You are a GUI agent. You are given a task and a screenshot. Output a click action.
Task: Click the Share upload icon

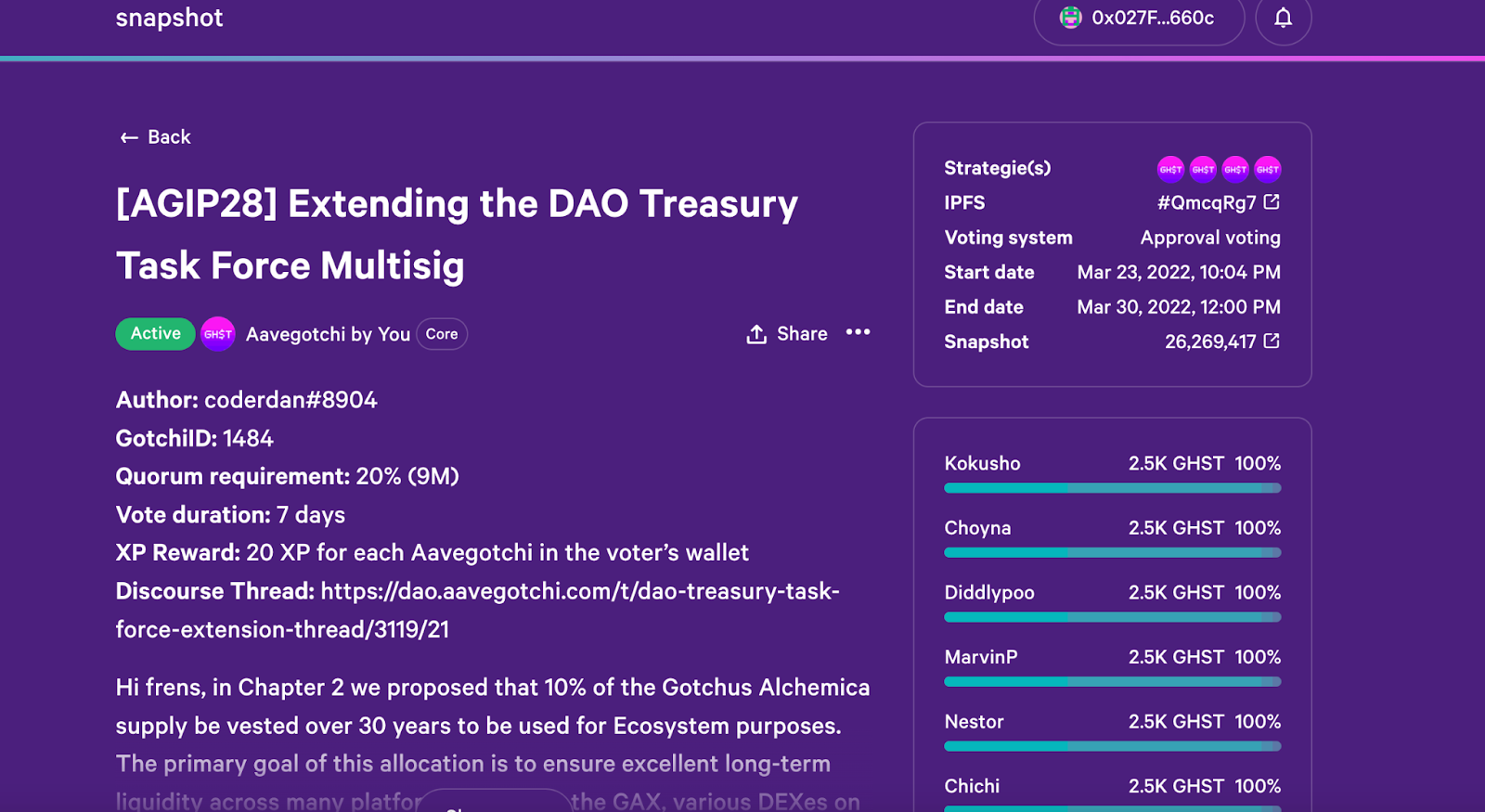tap(756, 334)
